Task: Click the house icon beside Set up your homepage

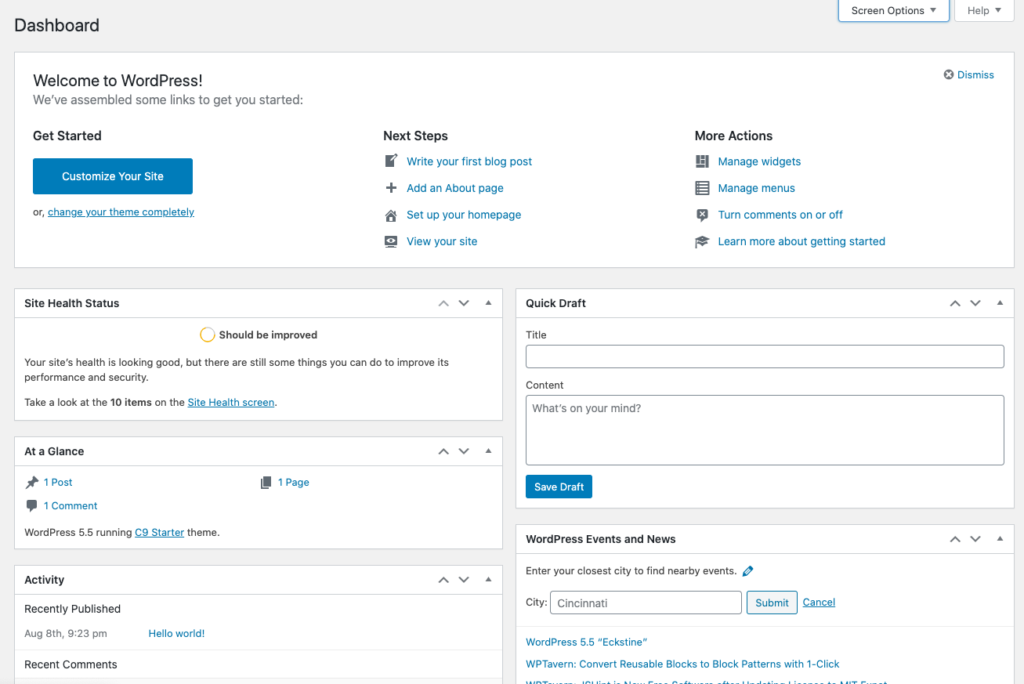Action: pyautogui.click(x=391, y=215)
